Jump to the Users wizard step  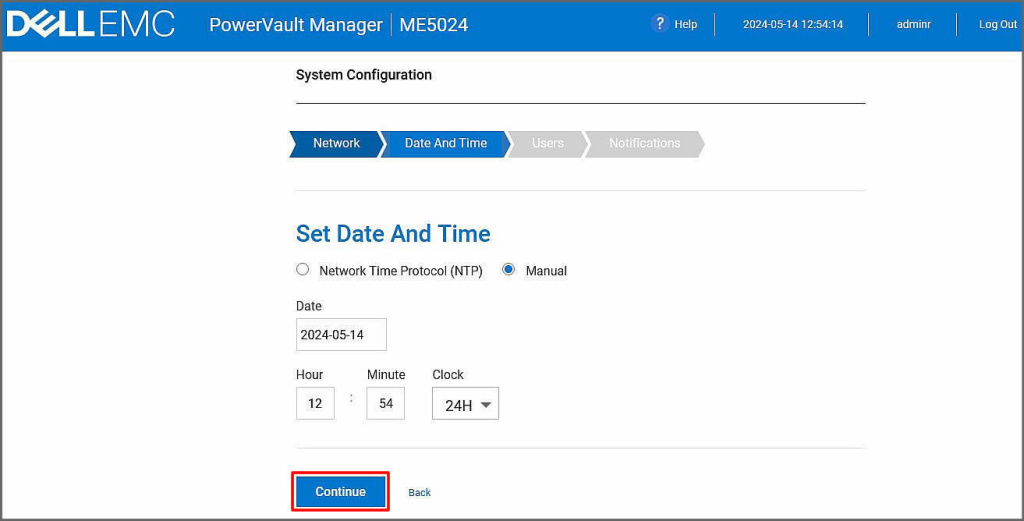tap(547, 144)
